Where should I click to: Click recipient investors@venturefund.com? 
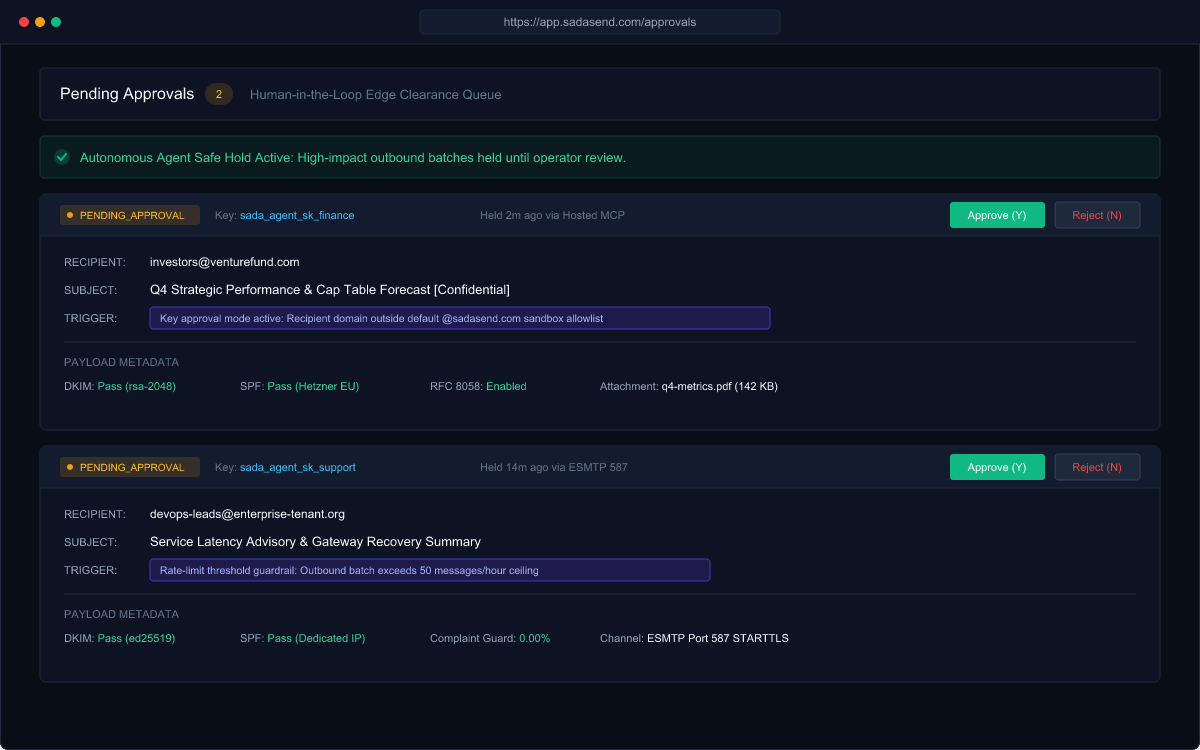(x=225, y=262)
